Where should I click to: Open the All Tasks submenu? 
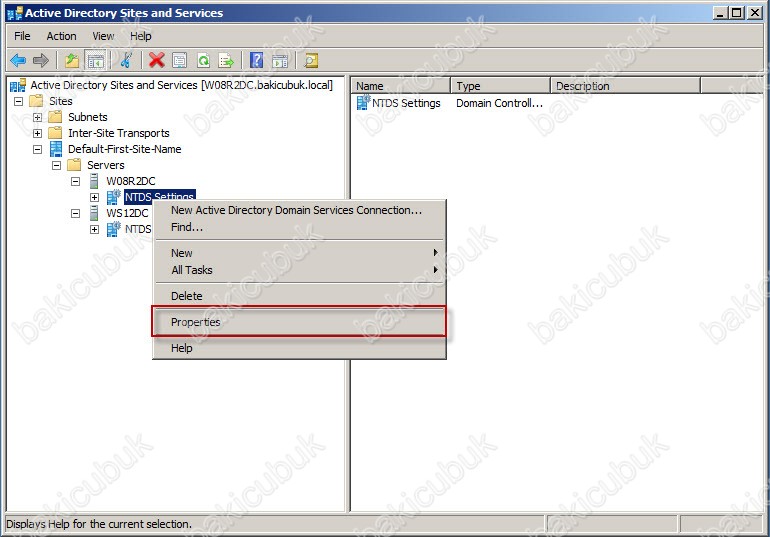click(x=299, y=270)
